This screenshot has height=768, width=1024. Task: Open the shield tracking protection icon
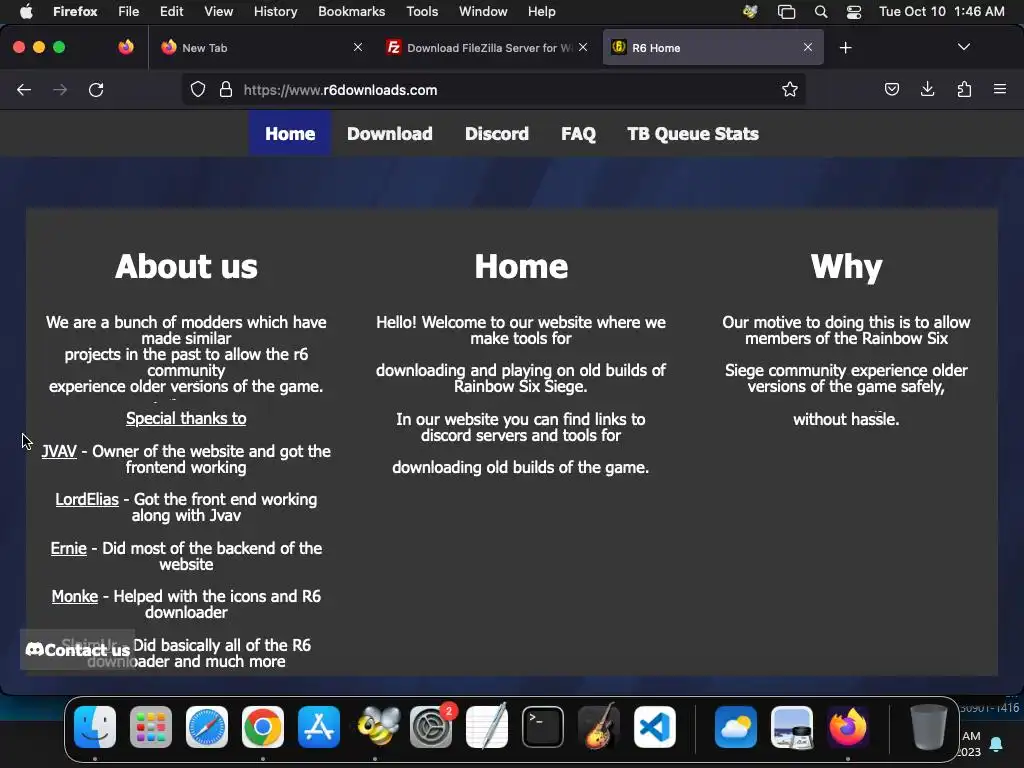tap(198, 89)
